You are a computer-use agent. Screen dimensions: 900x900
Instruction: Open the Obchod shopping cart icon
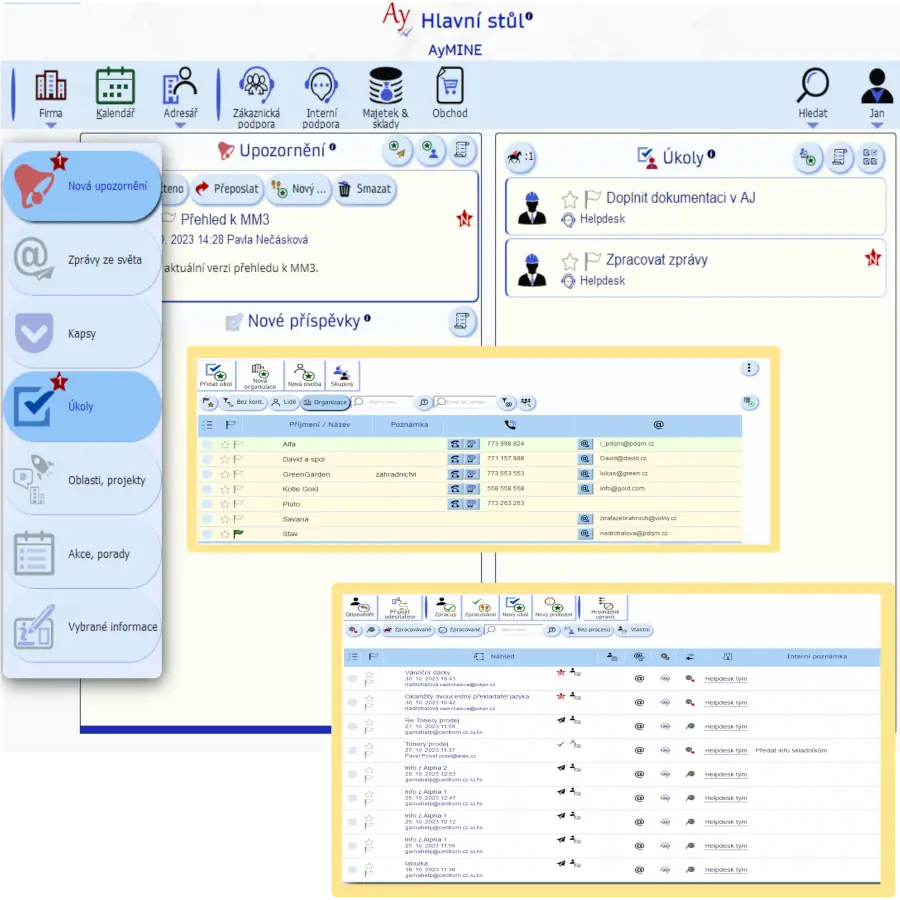tap(449, 88)
